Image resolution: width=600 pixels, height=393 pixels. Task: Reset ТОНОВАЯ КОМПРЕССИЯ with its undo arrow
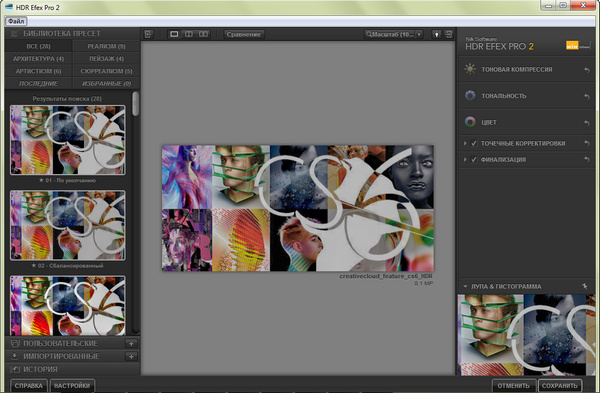[587, 70]
